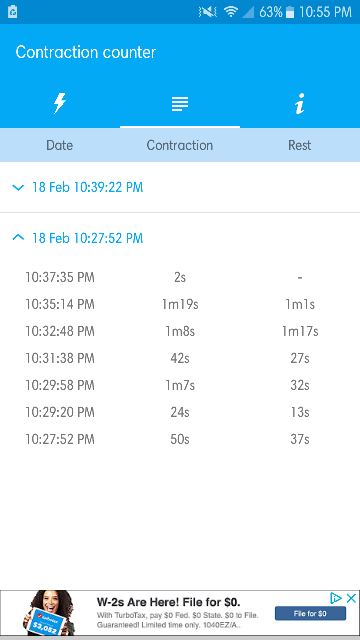360x640 pixels.
Task: Click the File for $0 button
Action: [x=310, y=613]
